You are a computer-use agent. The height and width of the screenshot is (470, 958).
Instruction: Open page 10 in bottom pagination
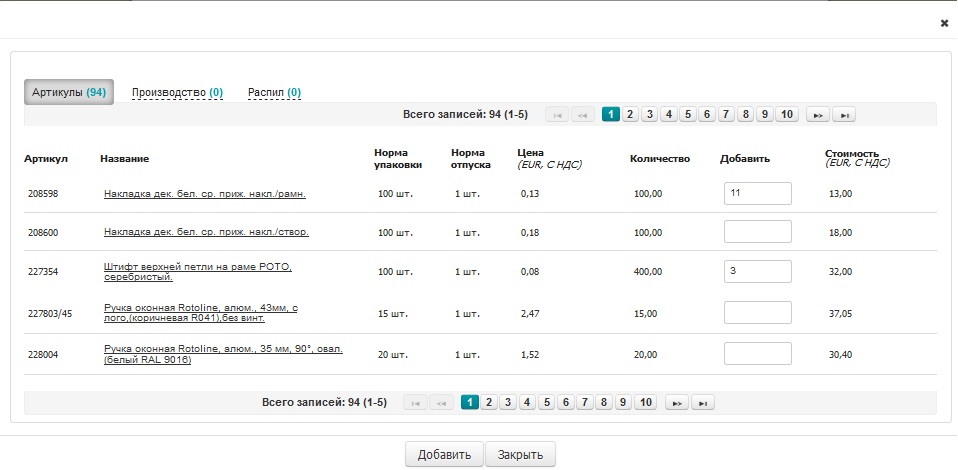[645, 402]
